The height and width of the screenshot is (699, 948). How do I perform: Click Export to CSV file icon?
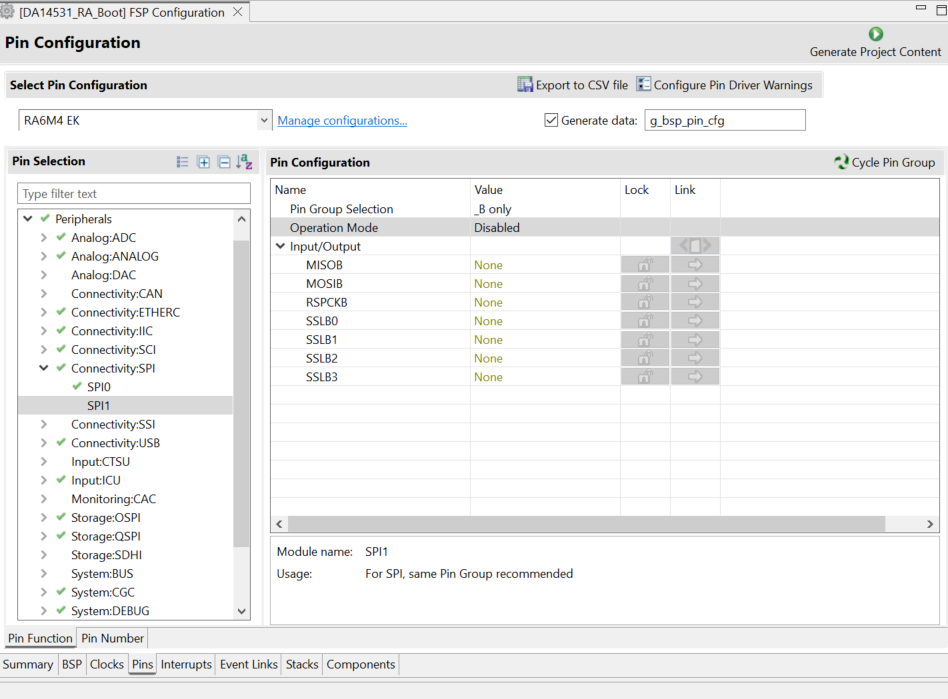(x=525, y=85)
